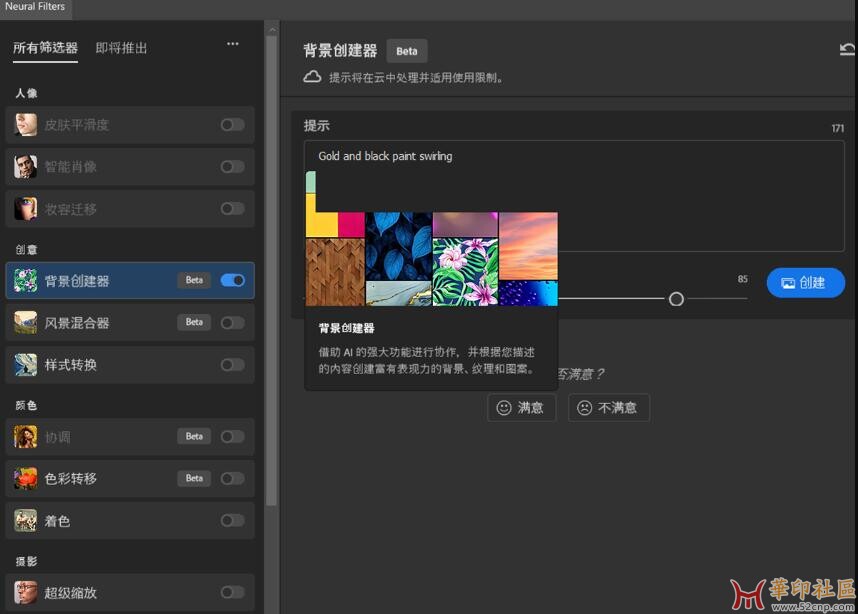Click the frowning face icon in 不满意 button
The width and height of the screenshot is (858, 614).
(584, 408)
